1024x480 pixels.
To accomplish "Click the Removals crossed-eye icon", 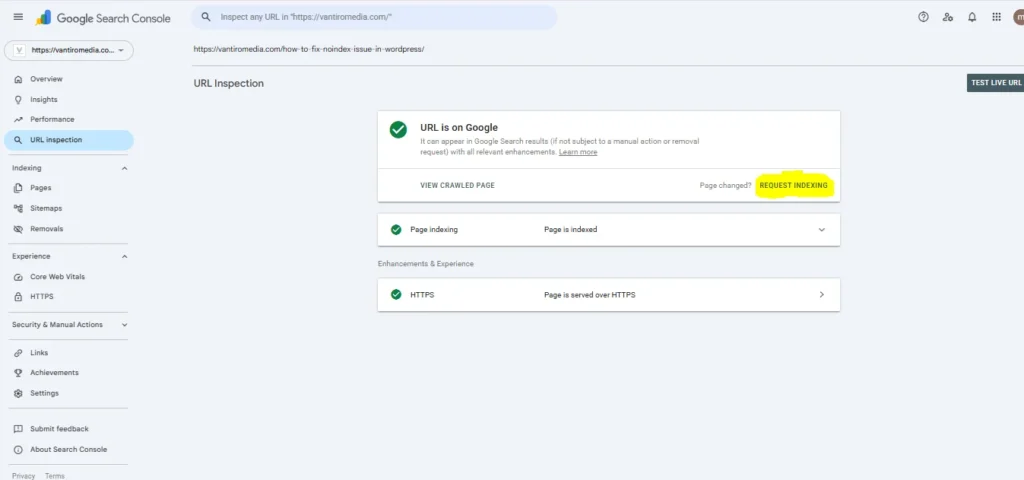I will pyautogui.click(x=18, y=229).
